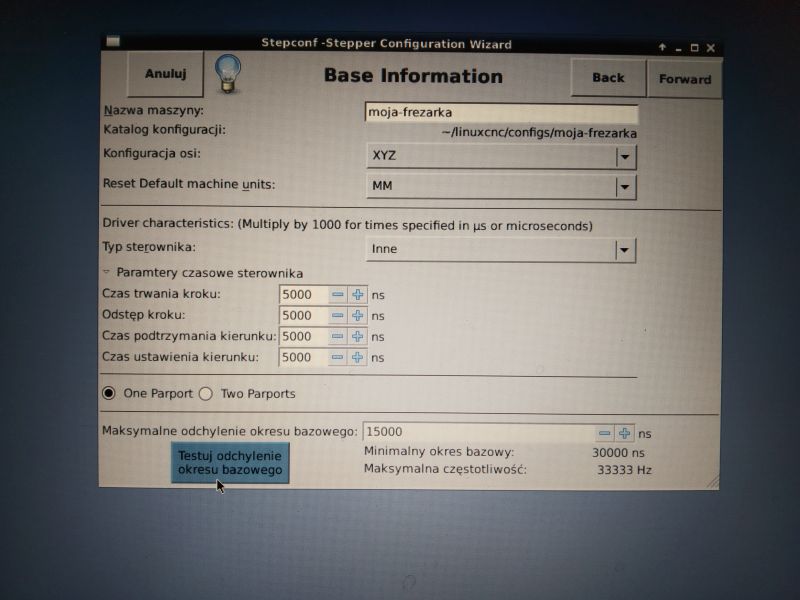
Task: Go to previous page with Back
Action: [x=608, y=78]
